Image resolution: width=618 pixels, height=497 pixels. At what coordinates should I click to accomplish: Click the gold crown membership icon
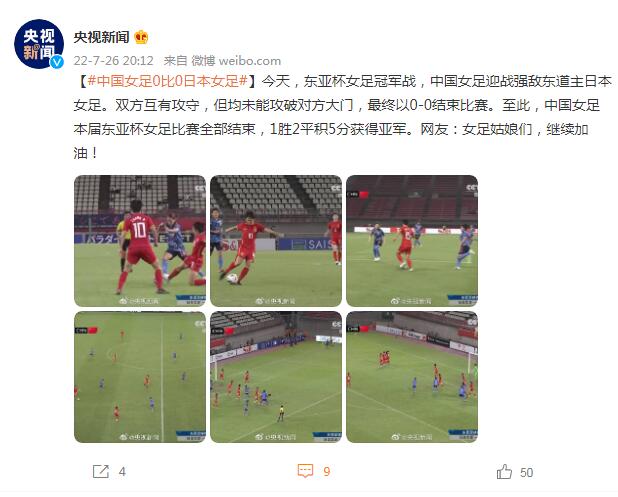pyautogui.click(x=141, y=37)
